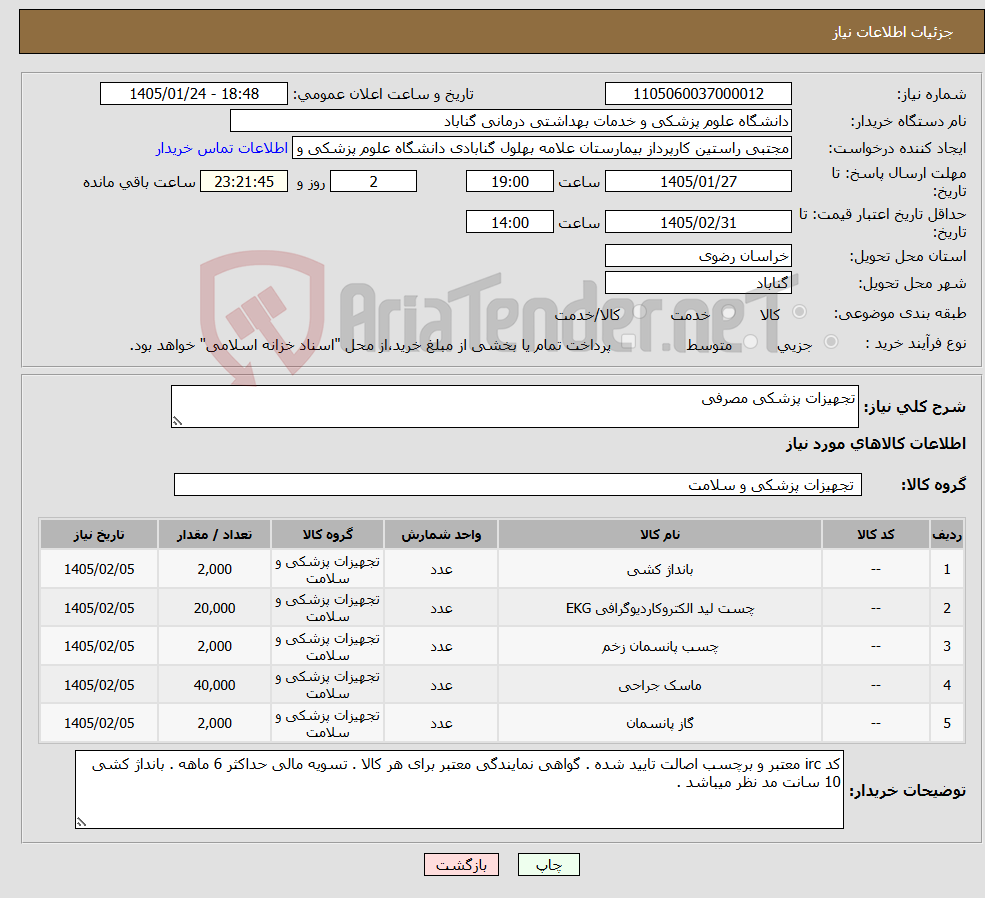The image size is (985, 898).
Task: Click row number 4 cell
Action: (x=947, y=685)
